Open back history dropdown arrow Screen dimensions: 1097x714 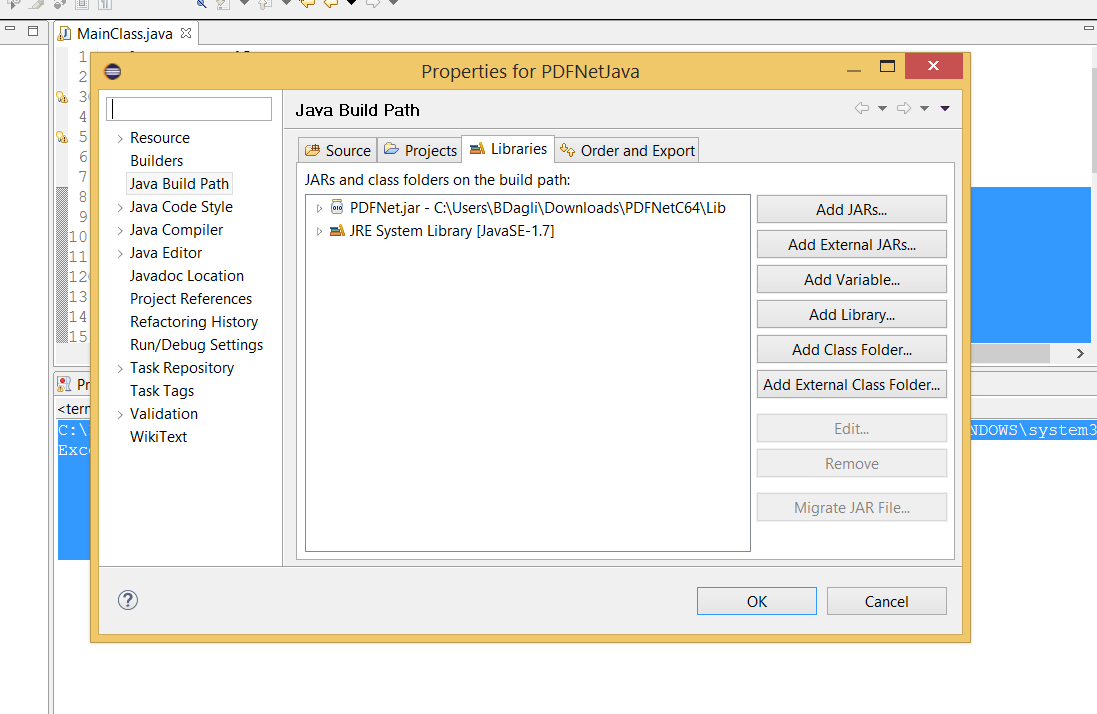(882, 108)
